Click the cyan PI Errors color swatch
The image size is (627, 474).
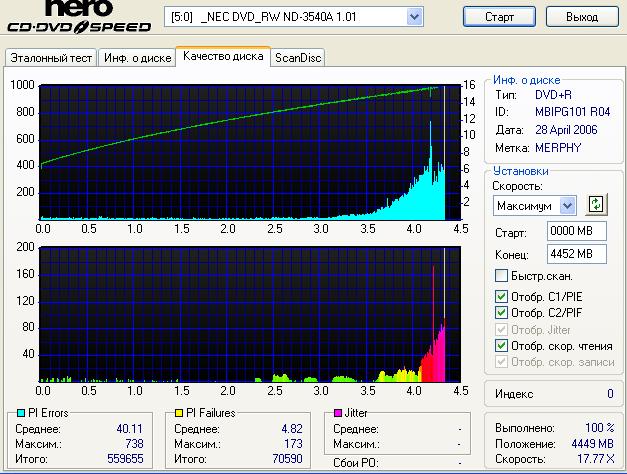pyautogui.click(x=12, y=412)
